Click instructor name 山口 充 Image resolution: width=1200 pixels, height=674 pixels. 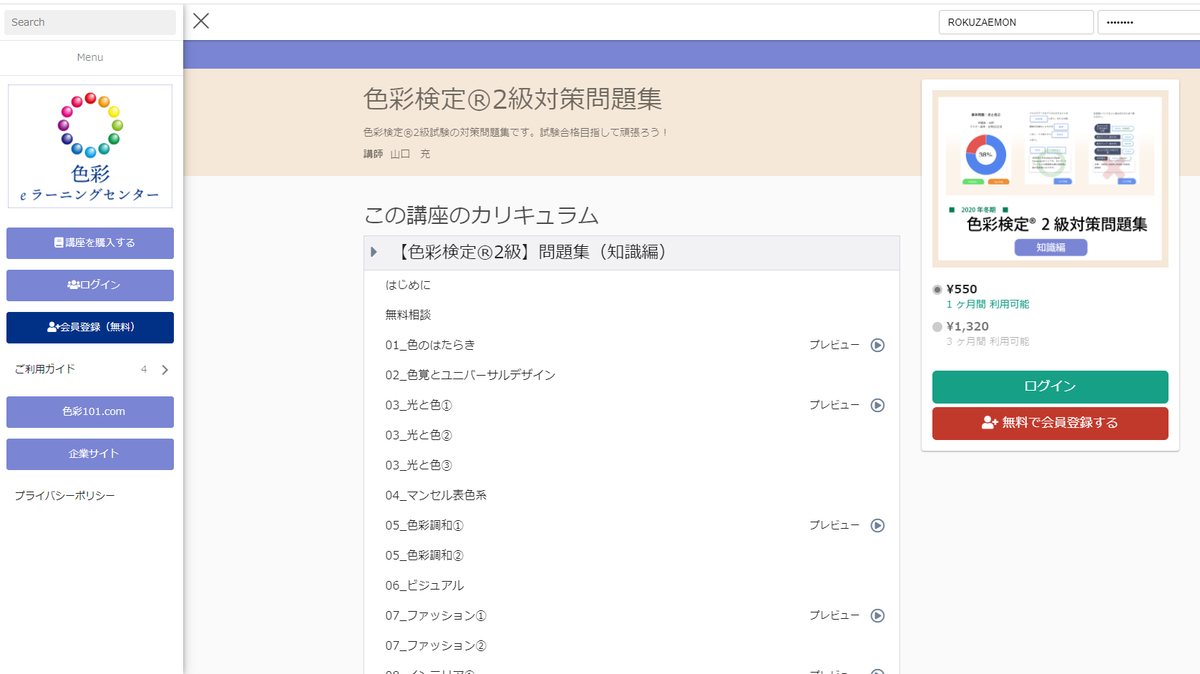point(410,154)
